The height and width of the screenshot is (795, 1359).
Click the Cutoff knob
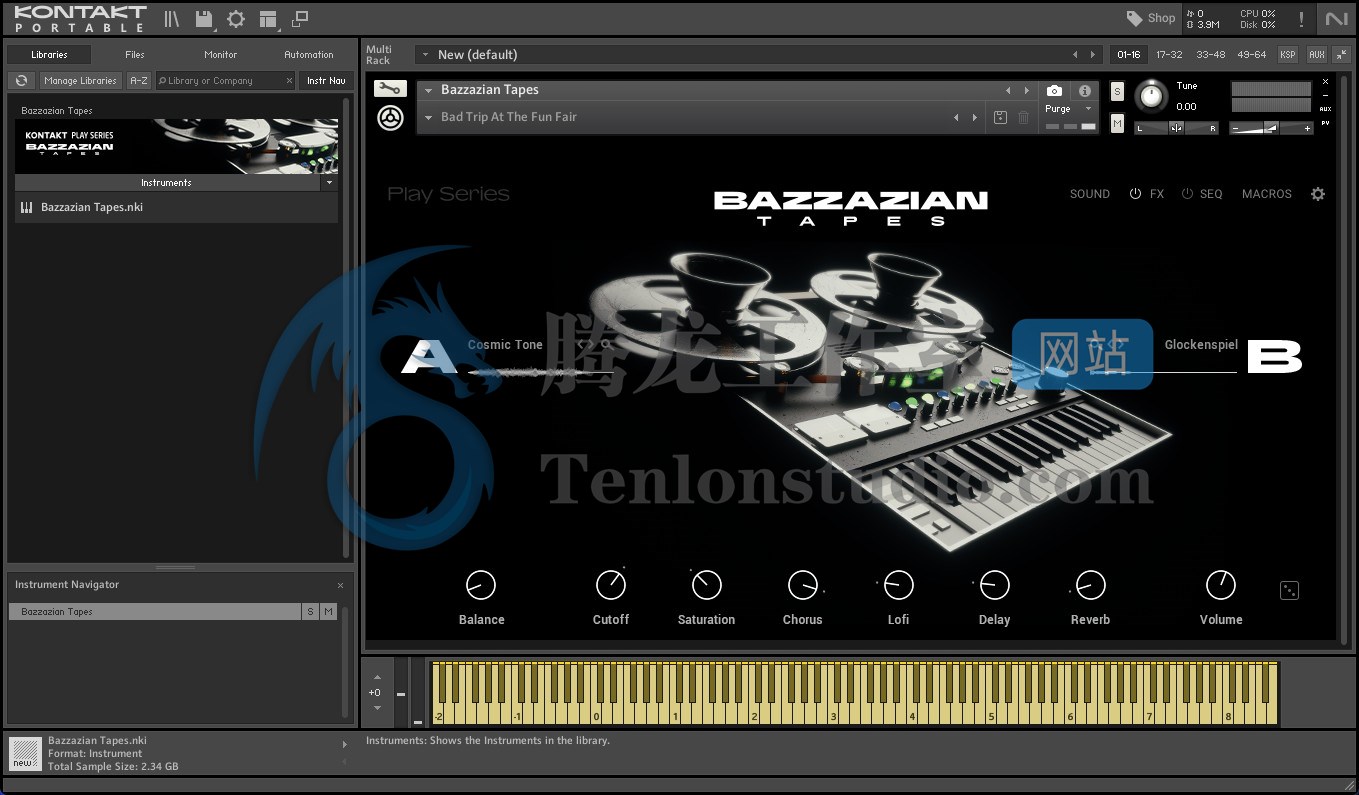(x=611, y=585)
